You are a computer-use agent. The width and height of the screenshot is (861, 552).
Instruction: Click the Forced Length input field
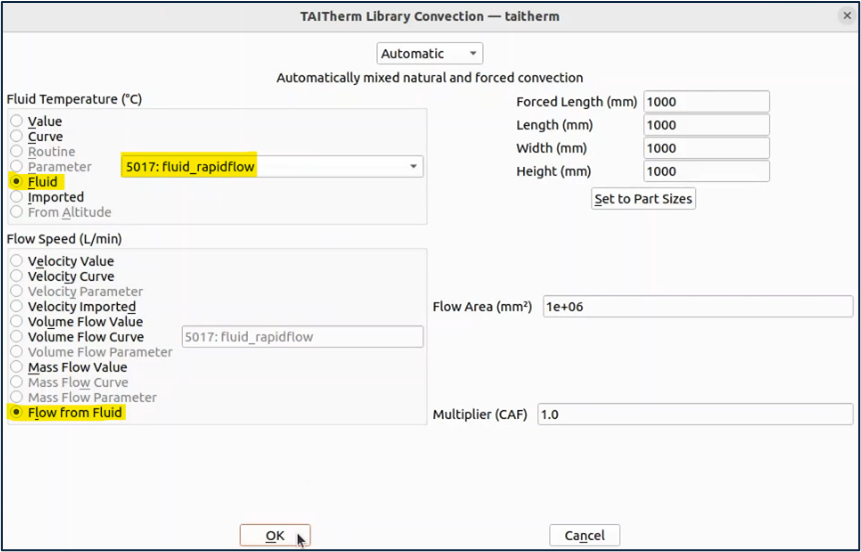[706, 102]
